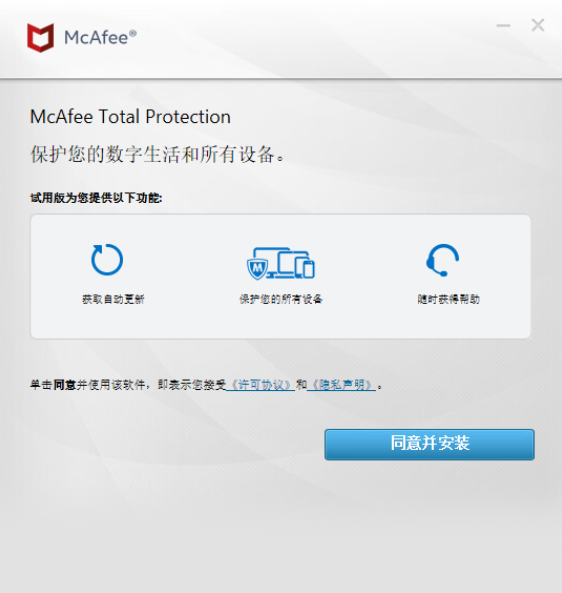The height and width of the screenshot is (593, 562).
Task: Click the 保护您的所有设备 label
Action: coord(281,299)
